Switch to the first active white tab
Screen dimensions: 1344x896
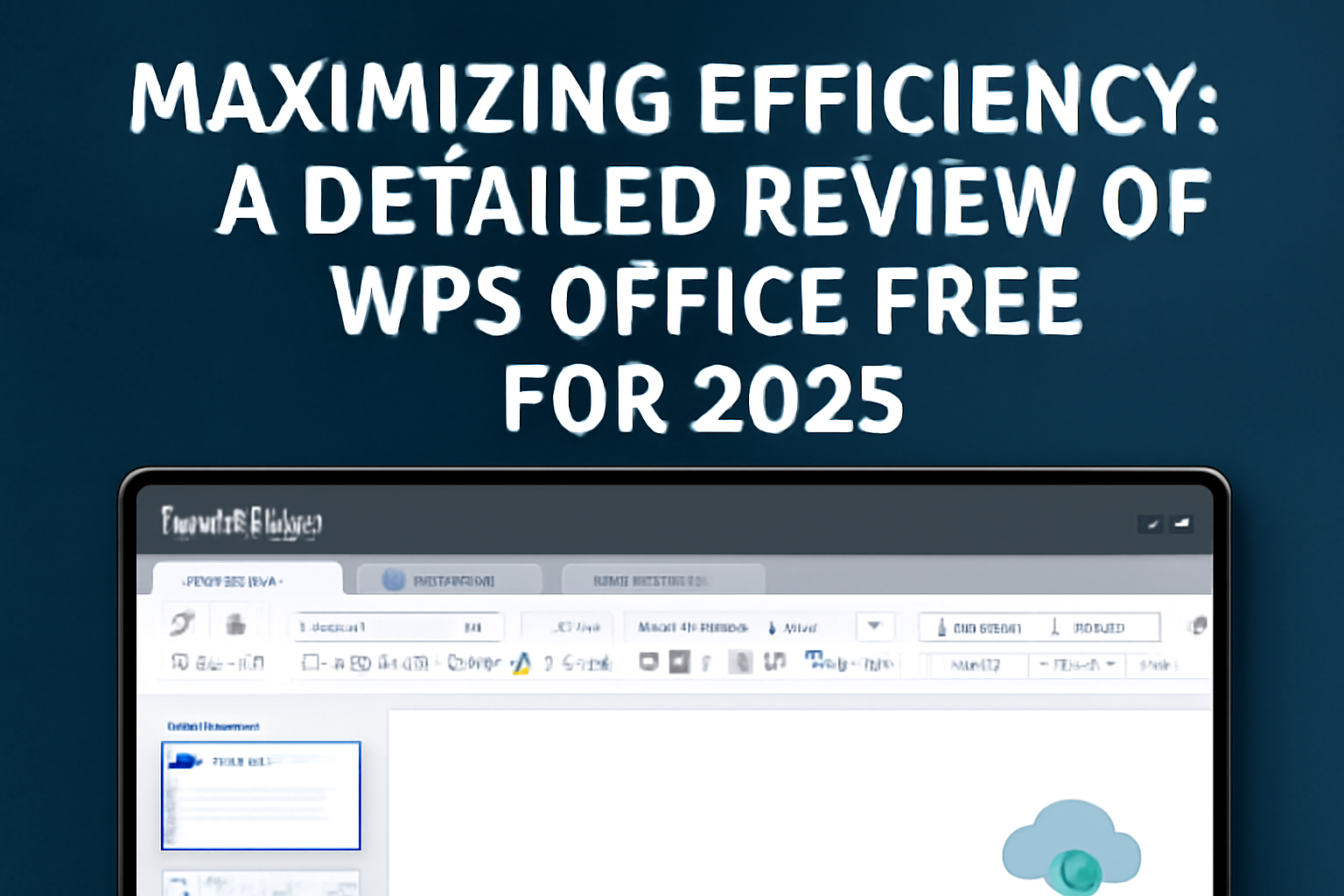point(247,580)
